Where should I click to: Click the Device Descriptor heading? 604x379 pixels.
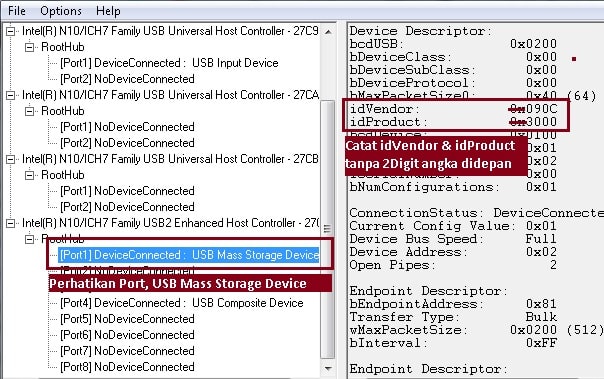(420, 31)
